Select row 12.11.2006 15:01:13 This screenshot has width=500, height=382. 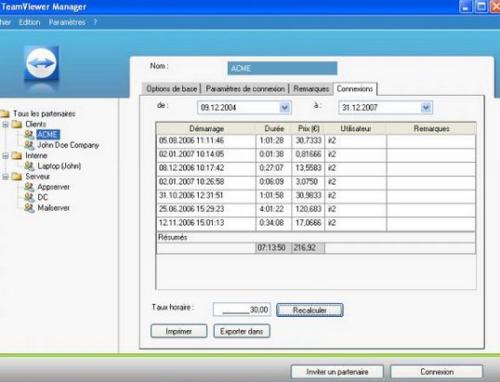point(316,223)
